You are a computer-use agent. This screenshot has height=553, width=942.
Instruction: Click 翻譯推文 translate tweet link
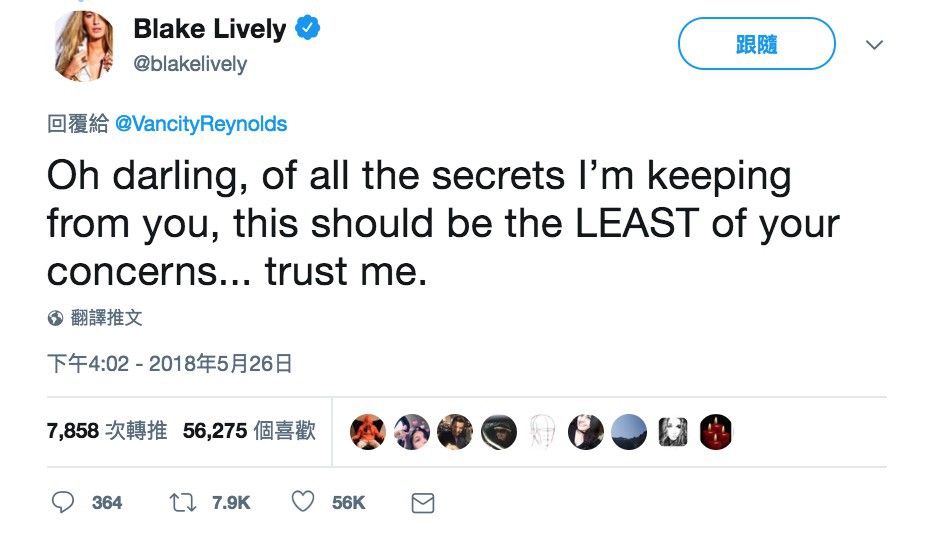click(107, 318)
